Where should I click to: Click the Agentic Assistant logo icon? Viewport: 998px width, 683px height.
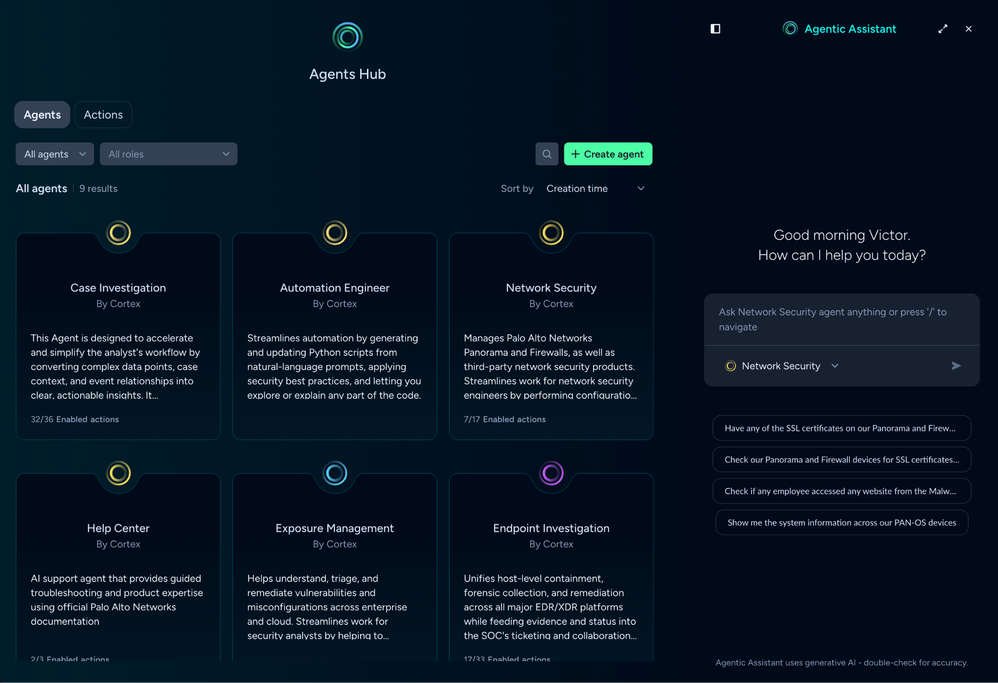[790, 29]
